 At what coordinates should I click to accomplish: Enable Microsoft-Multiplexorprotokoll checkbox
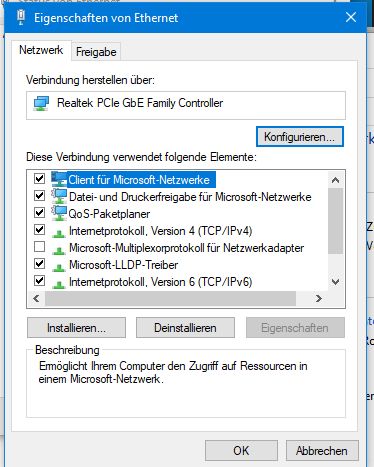point(39,247)
